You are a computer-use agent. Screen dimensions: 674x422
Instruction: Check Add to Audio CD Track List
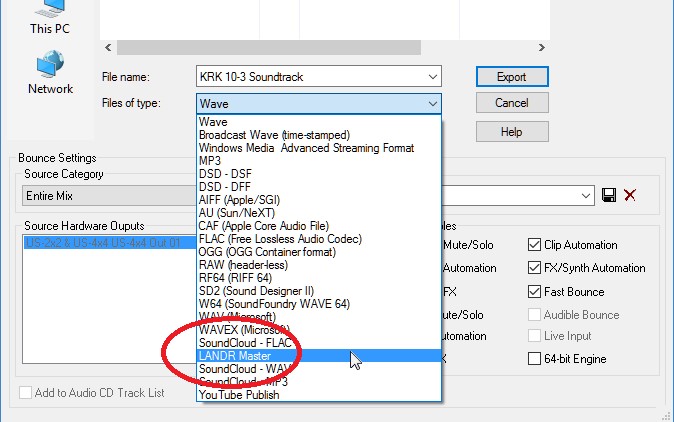(x=25, y=393)
